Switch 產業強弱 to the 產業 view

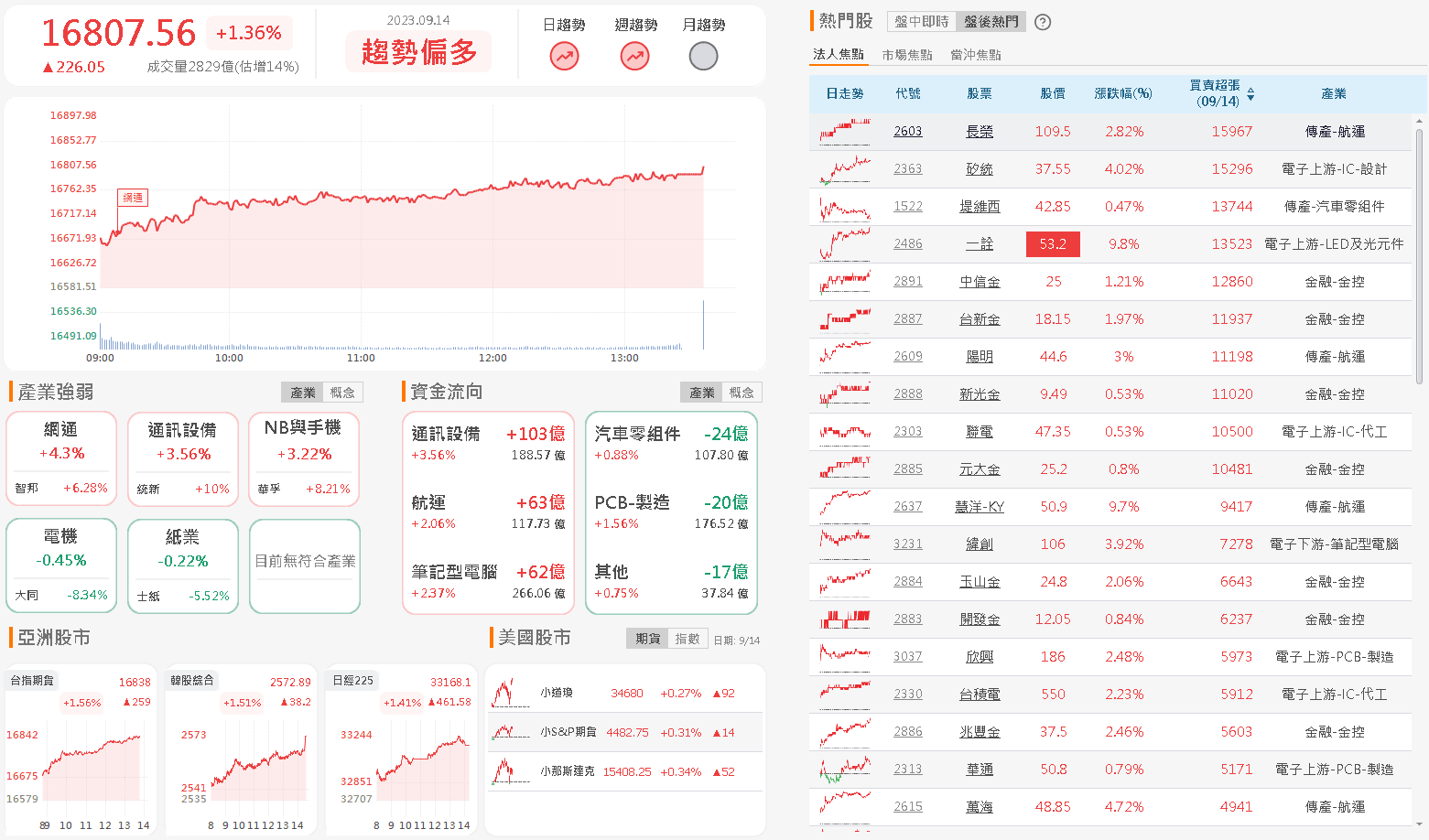(302, 393)
